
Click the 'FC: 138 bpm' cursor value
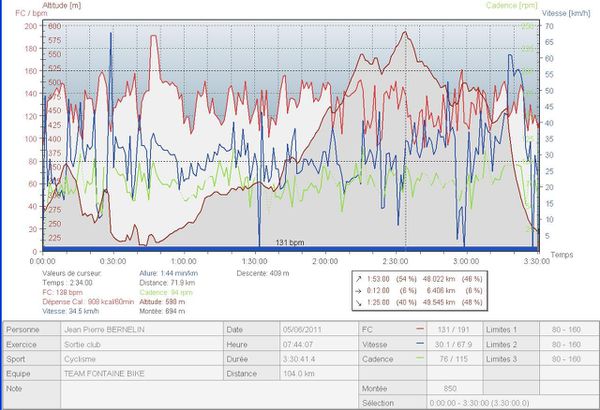tap(62, 292)
